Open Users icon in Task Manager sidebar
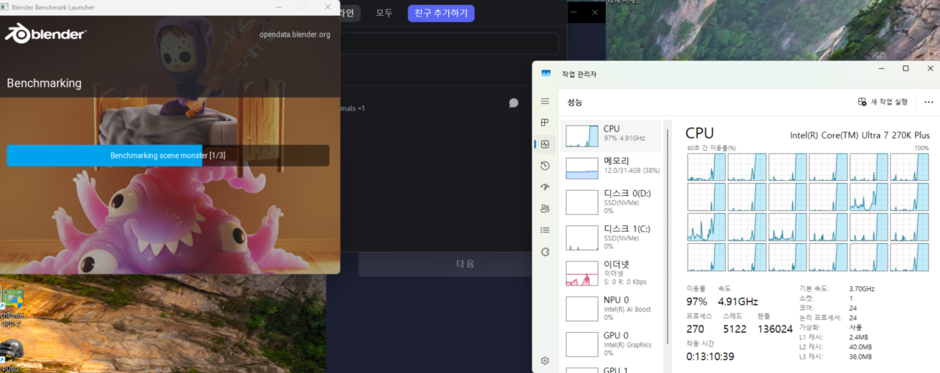 click(544, 209)
